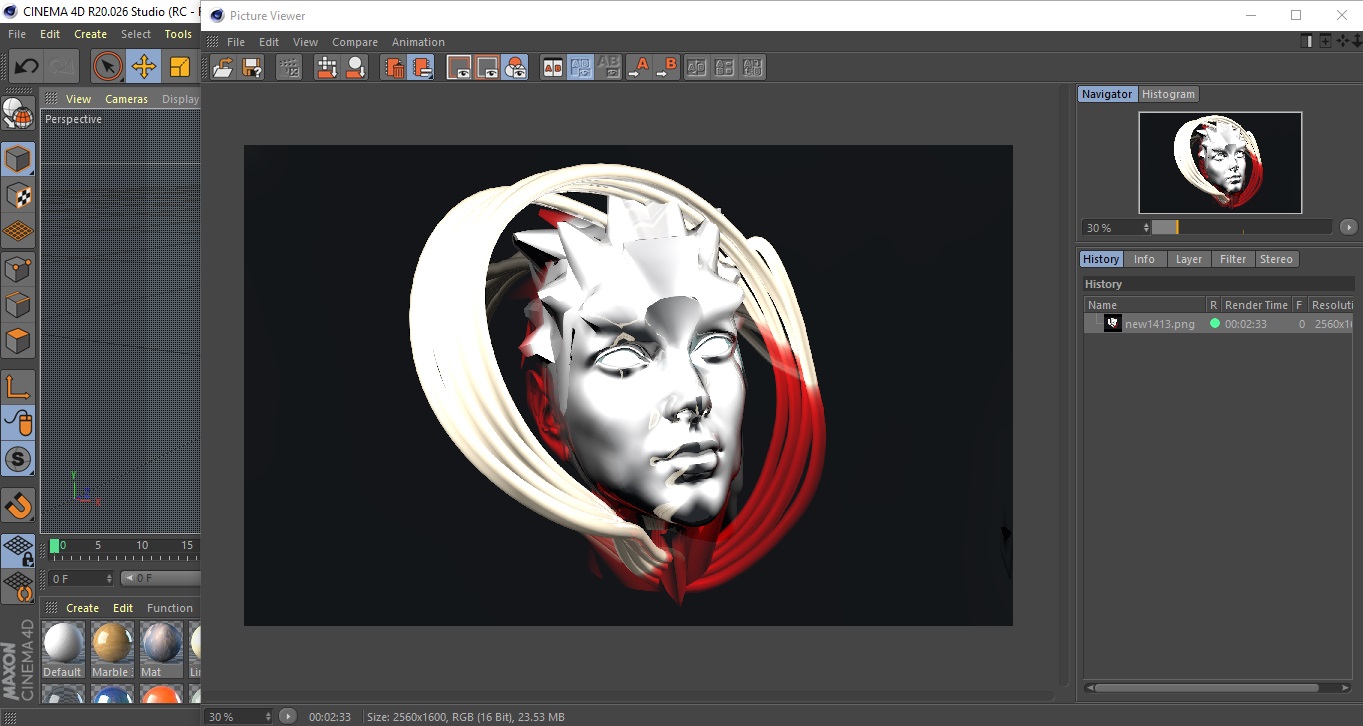
Task: Select the Set as A compare icon
Action: 638,67
